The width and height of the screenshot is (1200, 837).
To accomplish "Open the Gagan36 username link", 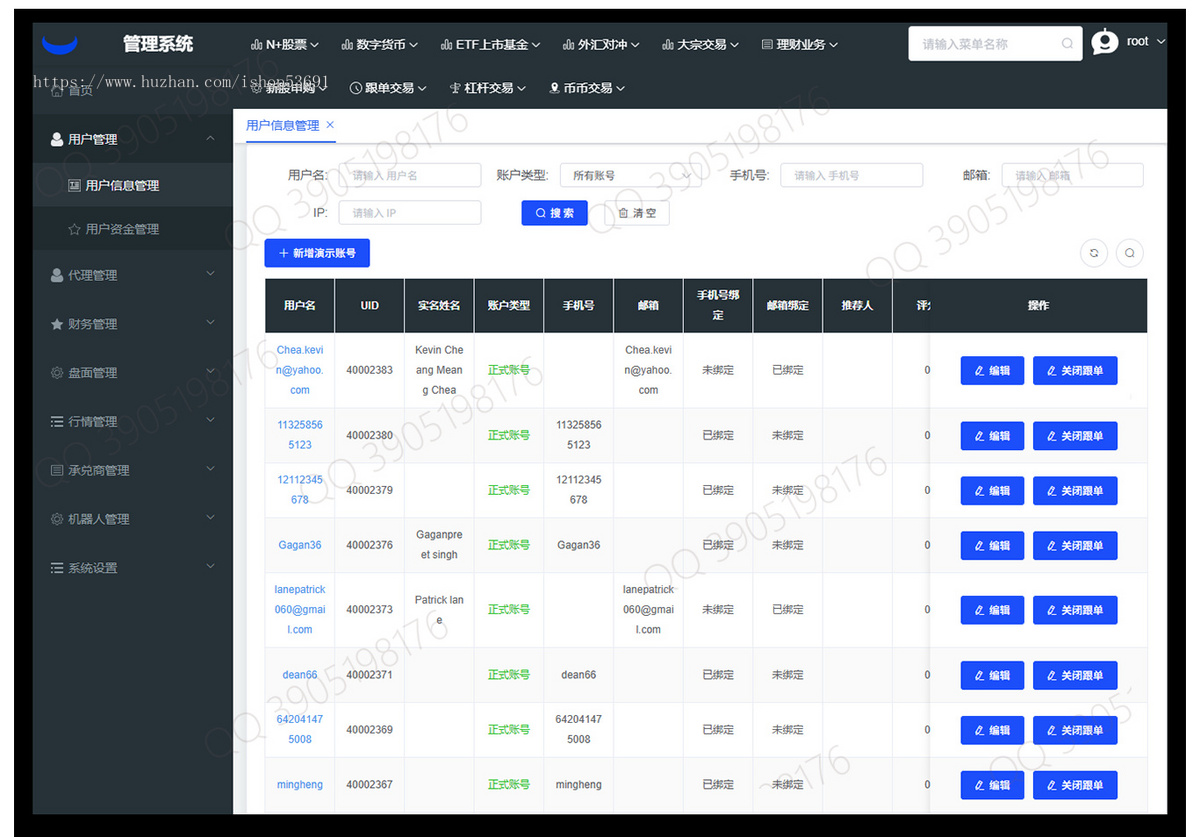I will pos(300,545).
